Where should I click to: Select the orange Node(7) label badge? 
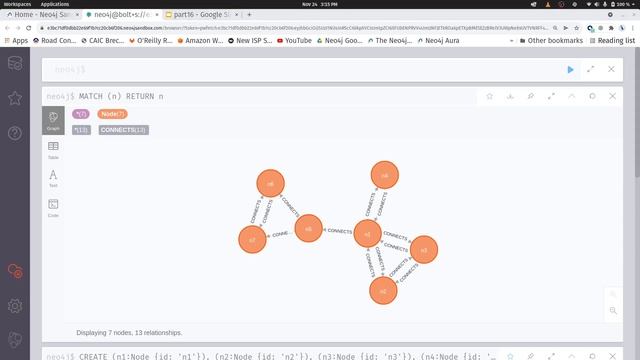(112, 114)
